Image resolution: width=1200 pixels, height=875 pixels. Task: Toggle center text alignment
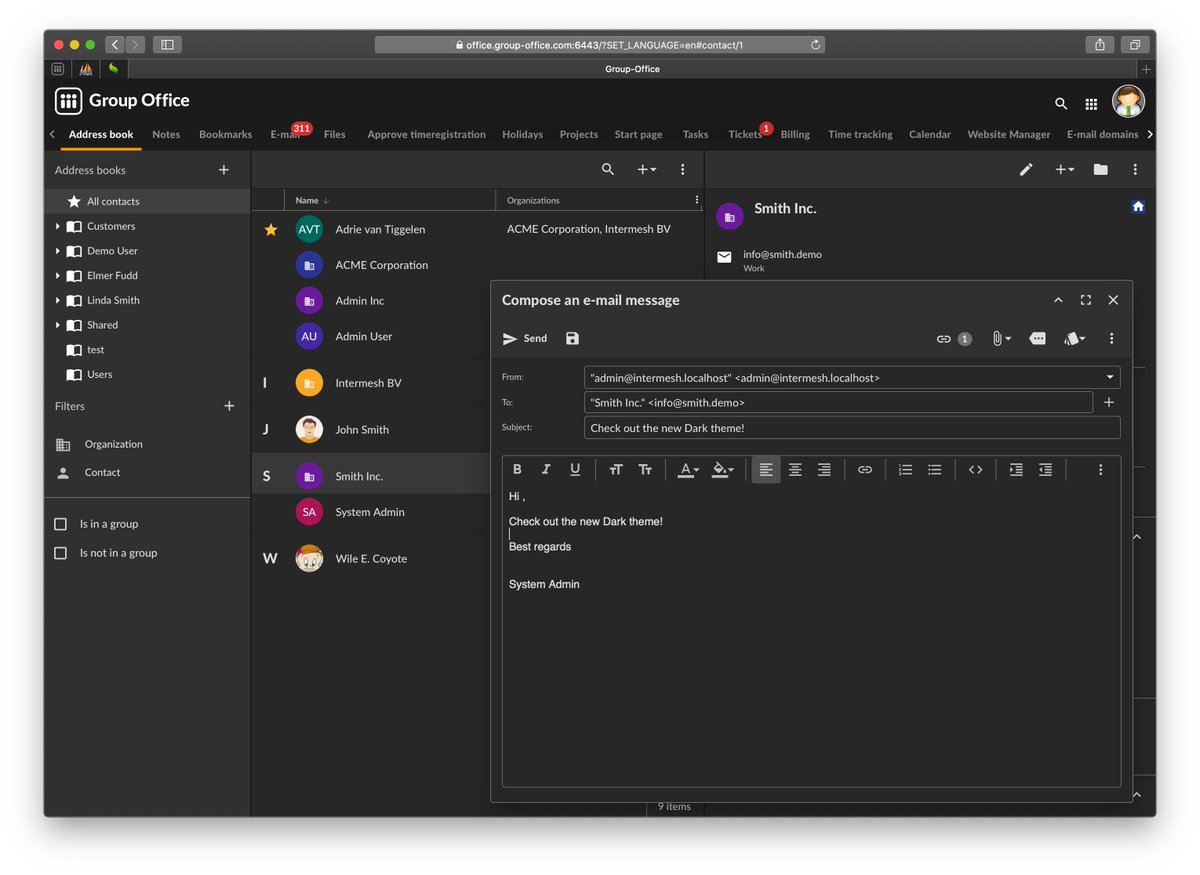tap(795, 470)
